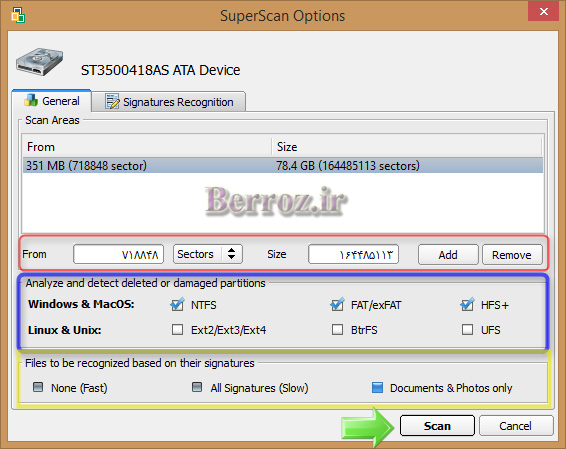Select Documents & Photos only option
This screenshot has height=449, width=566.
point(377,388)
